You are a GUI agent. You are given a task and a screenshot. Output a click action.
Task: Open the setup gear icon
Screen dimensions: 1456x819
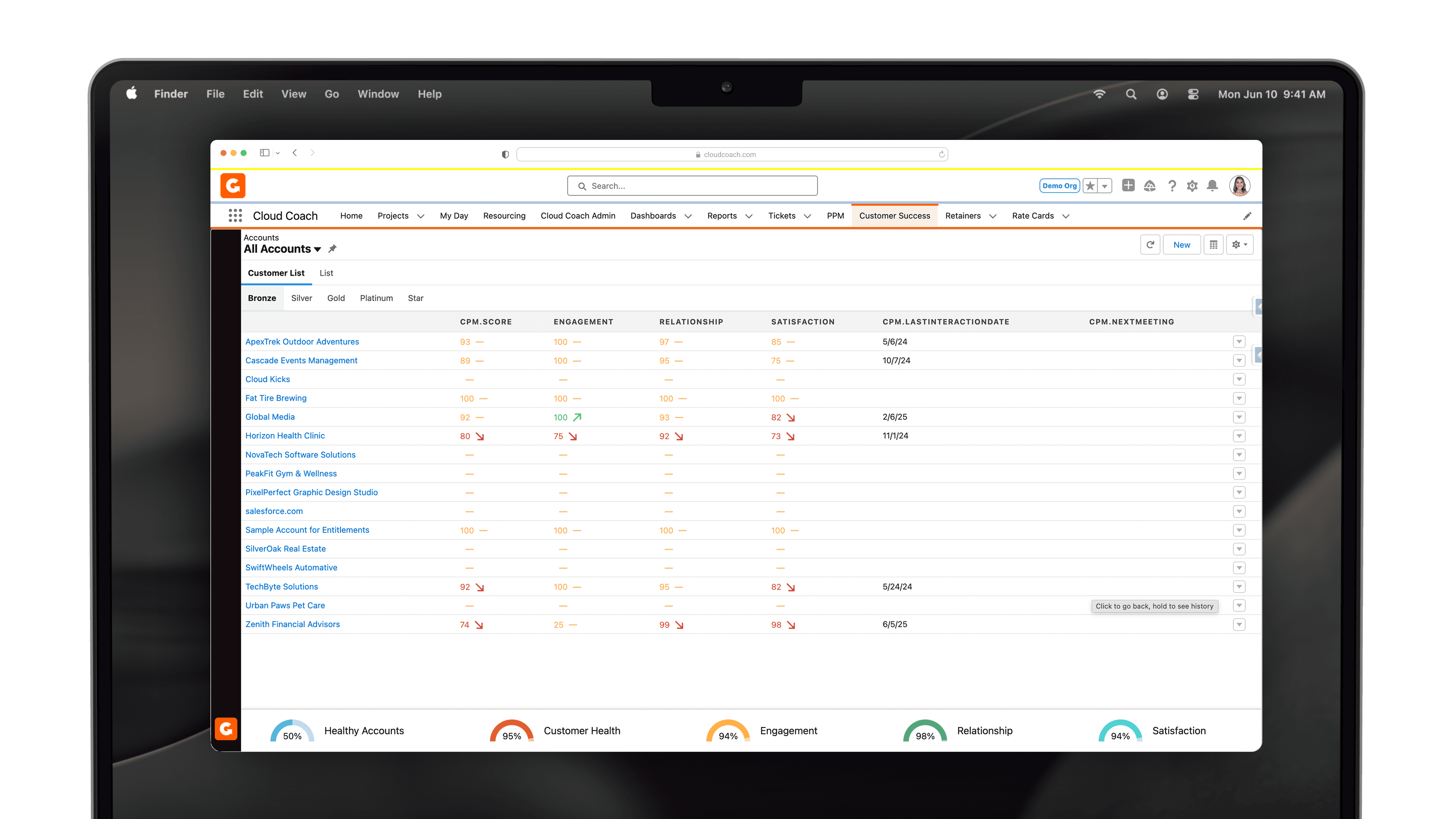coord(1192,185)
